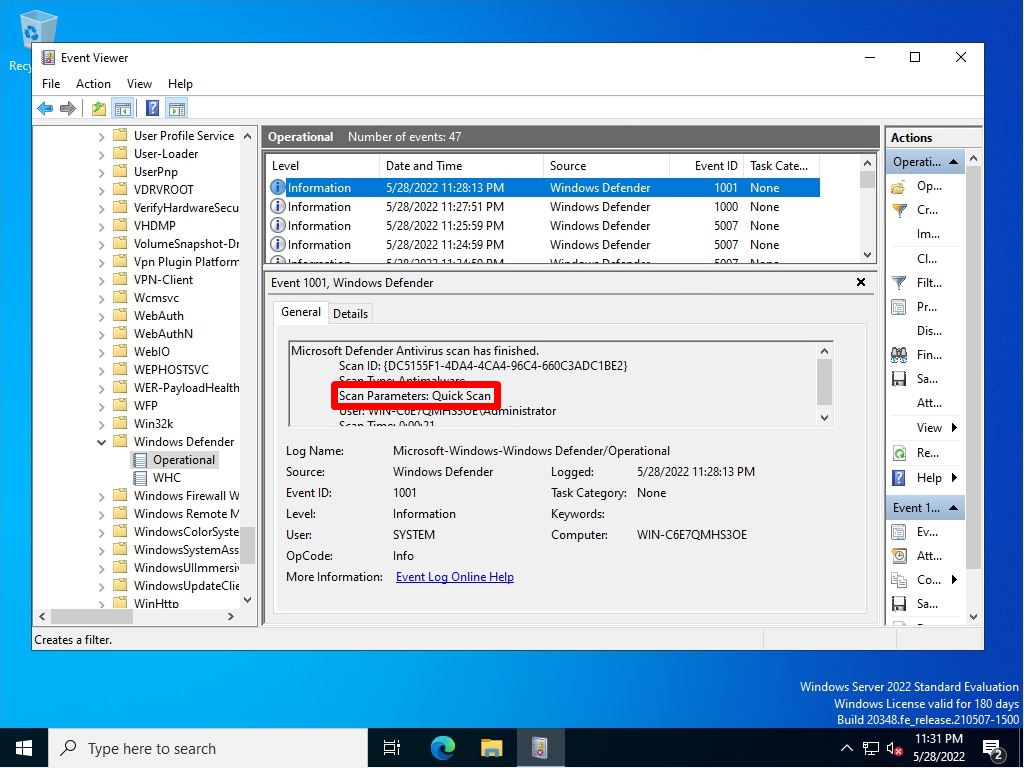
Task: Click the Save Selected Events floppy icon
Action: (899, 604)
